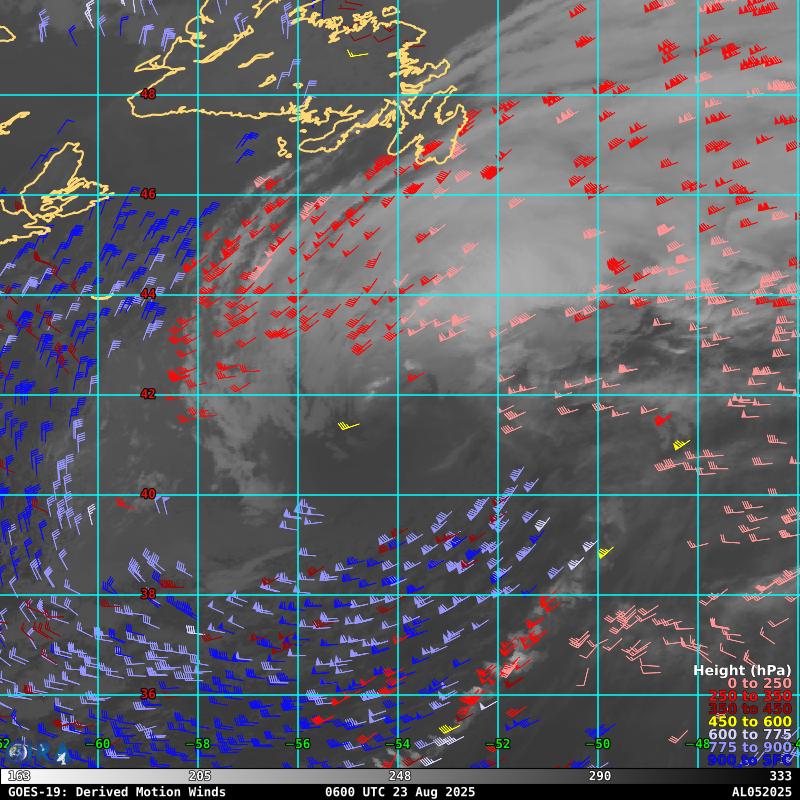The height and width of the screenshot is (800, 800).
Task: Click the latitude label 38
Action: (148, 594)
